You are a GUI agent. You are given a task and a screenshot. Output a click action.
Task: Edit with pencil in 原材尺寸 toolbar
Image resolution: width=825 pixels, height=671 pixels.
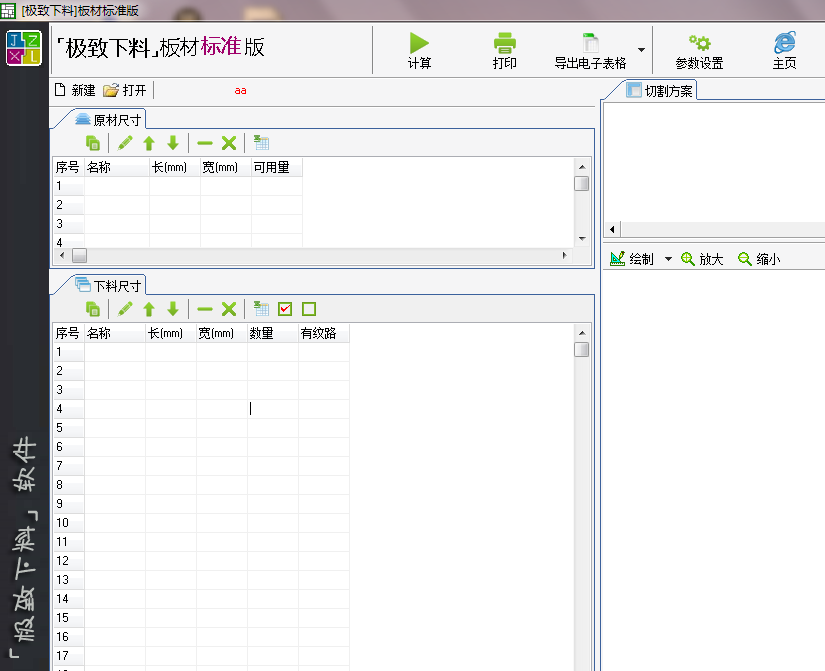pos(125,143)
